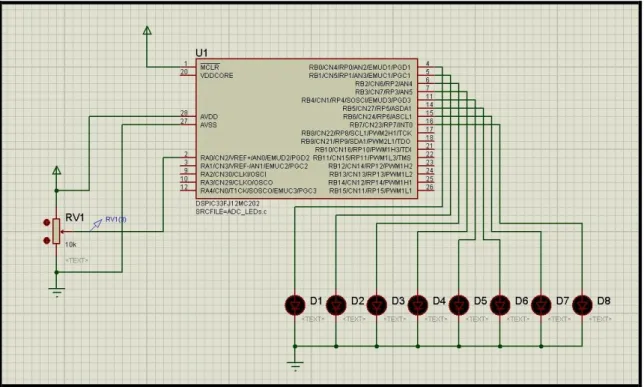Click the D1 reference label
Image resolution: width=644 pixels, height=387 pixels.
(x=316, y=301)
